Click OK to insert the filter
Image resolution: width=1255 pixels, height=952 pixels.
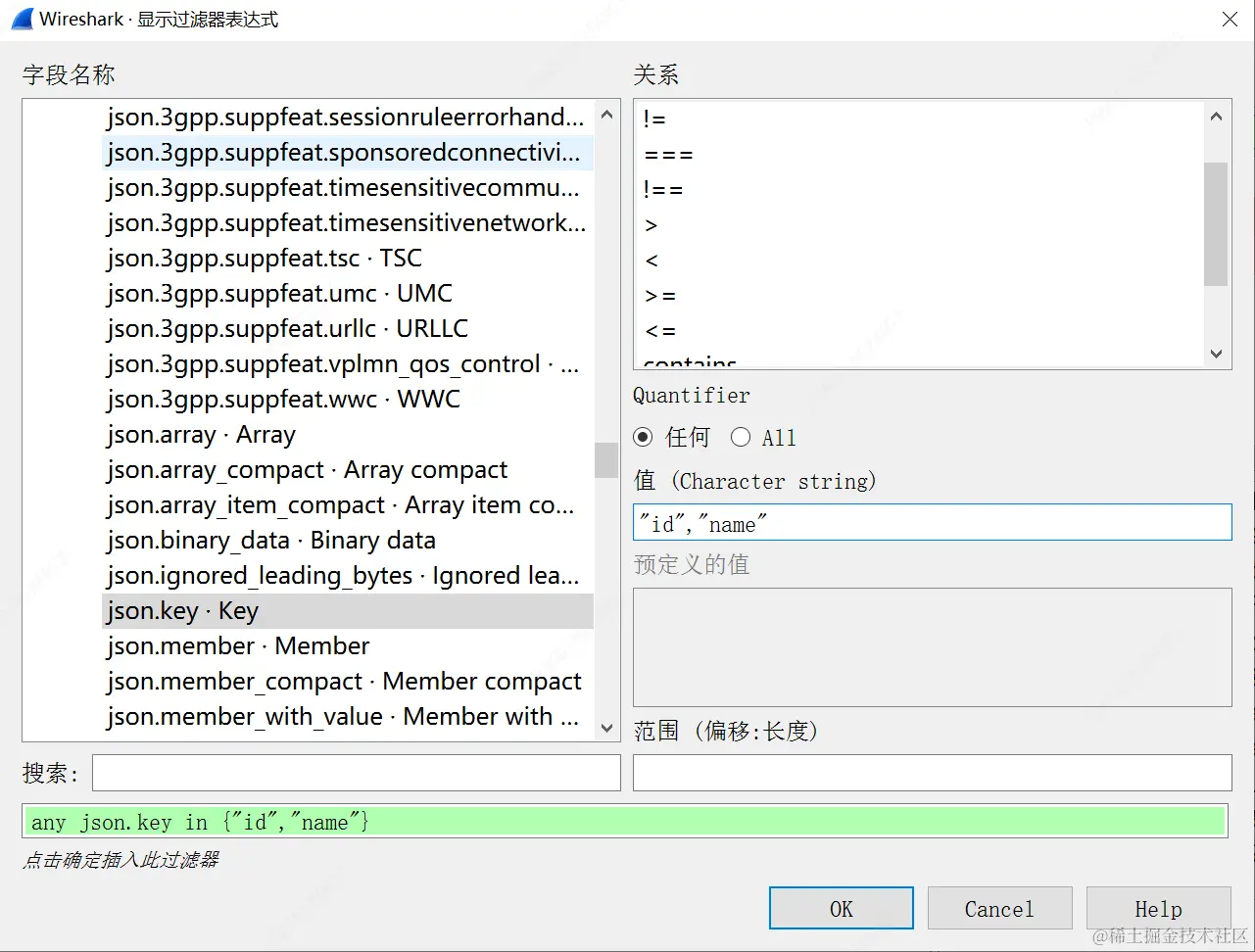coord(842,908)
